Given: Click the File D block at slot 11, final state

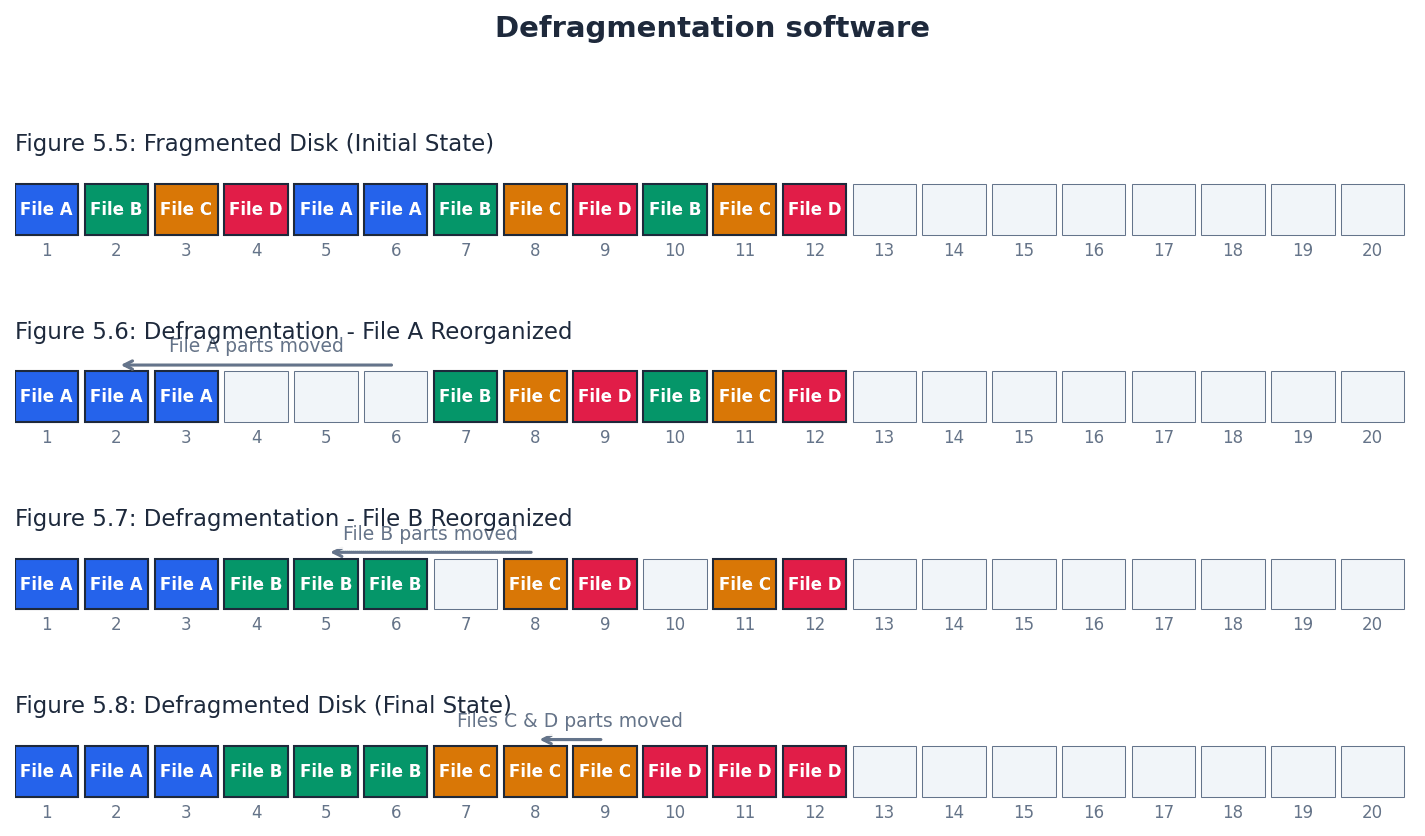Looking at the screenshot, I should click(x=744, y=771).
